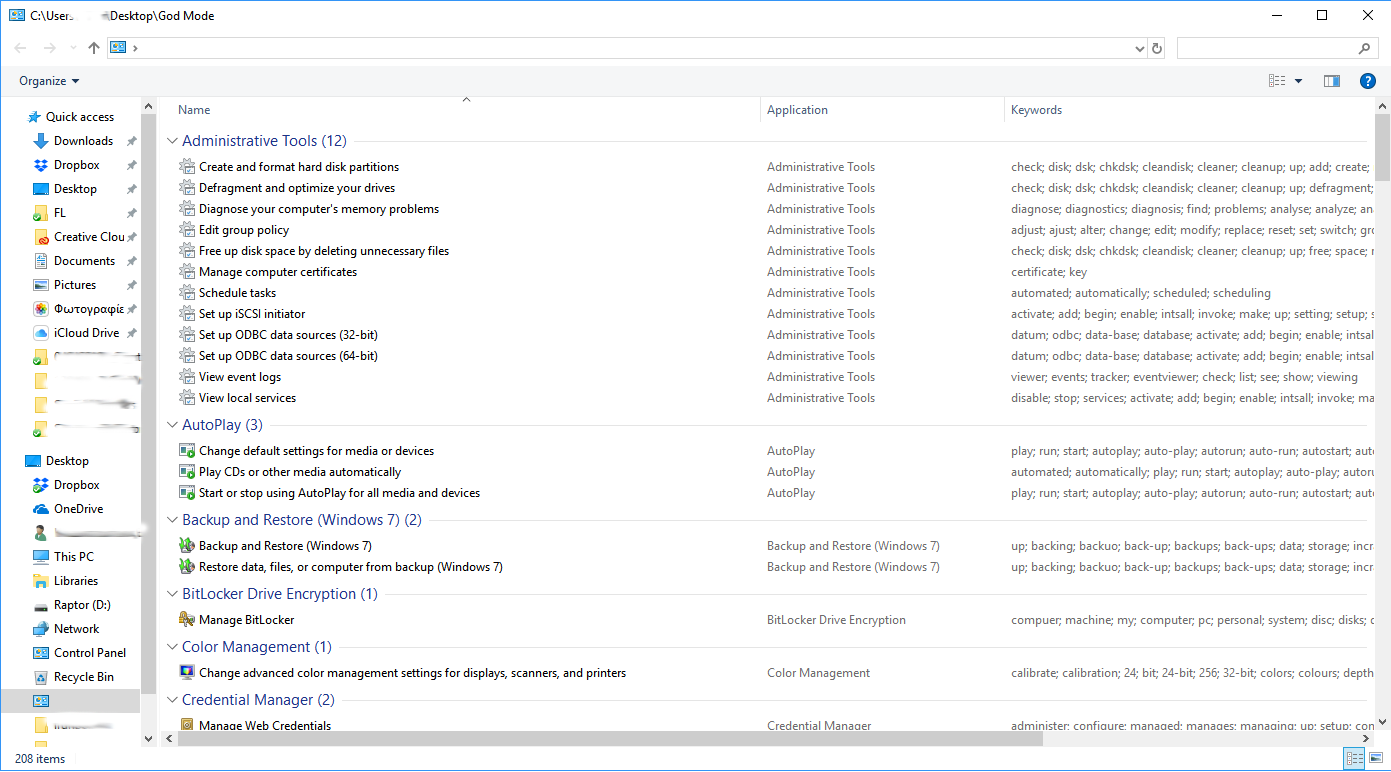Click the vertical scrollbar of the file list
This screenshot has width=1391, height=772.
(x=1383, y=150)
